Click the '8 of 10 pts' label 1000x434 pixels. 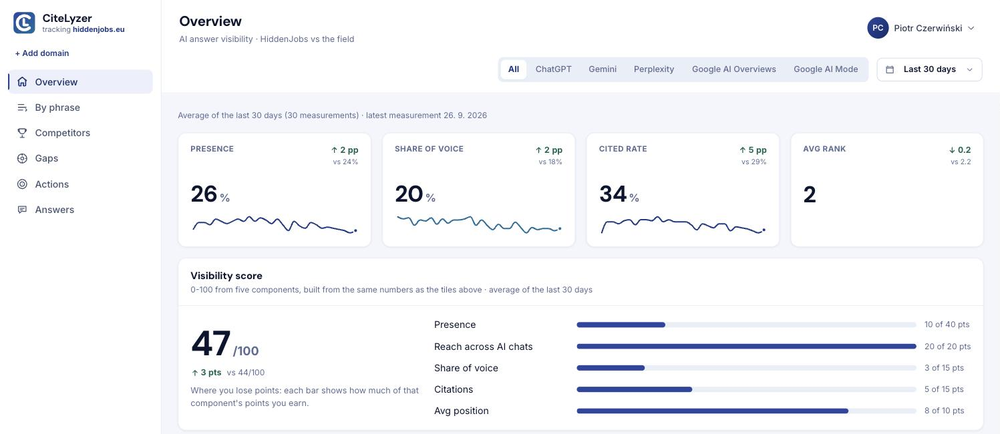pyautogui.click(x=944, y=411)
